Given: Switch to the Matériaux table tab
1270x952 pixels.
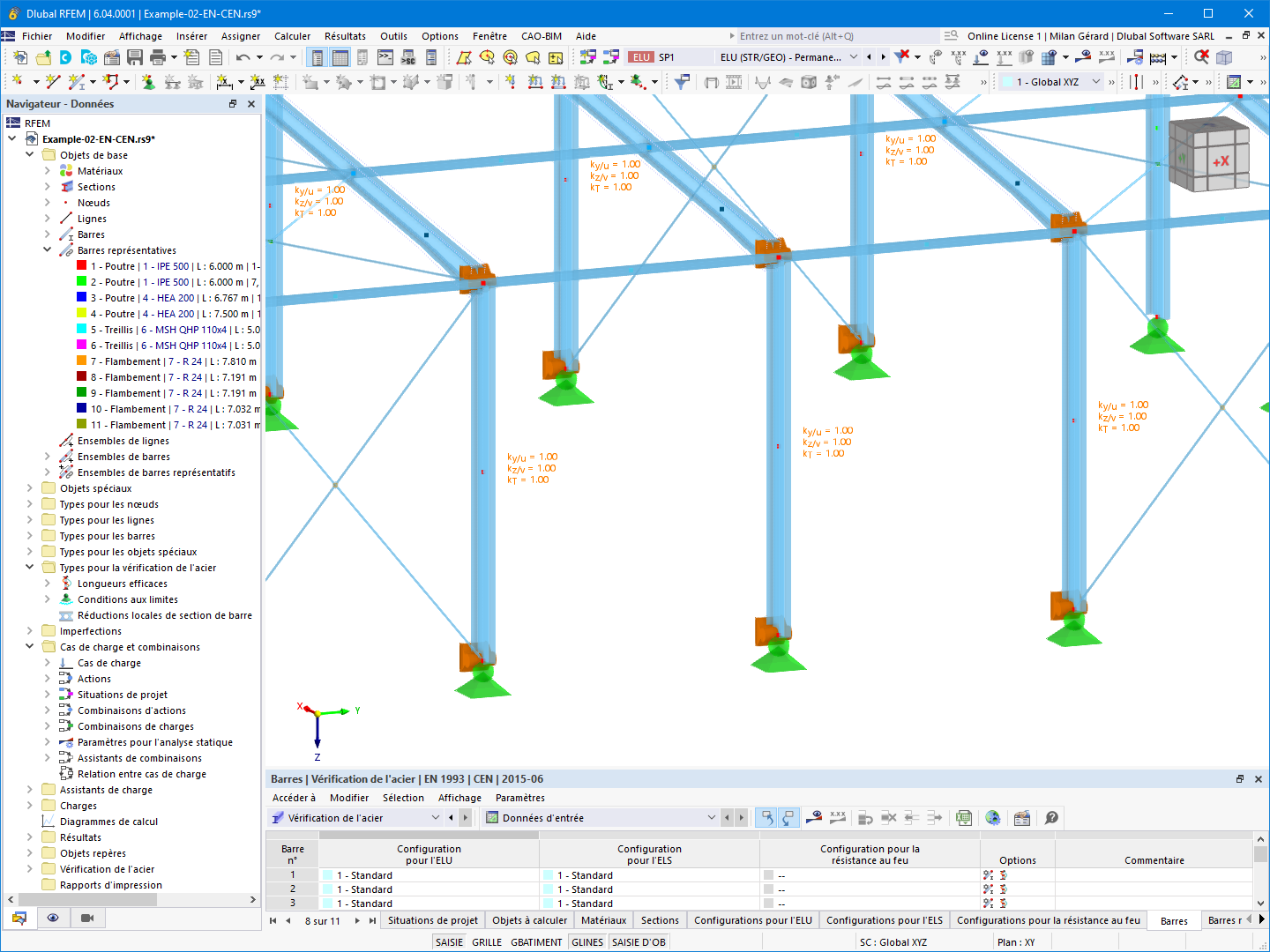Looking at the screenshot, I should tap(604, 920).
